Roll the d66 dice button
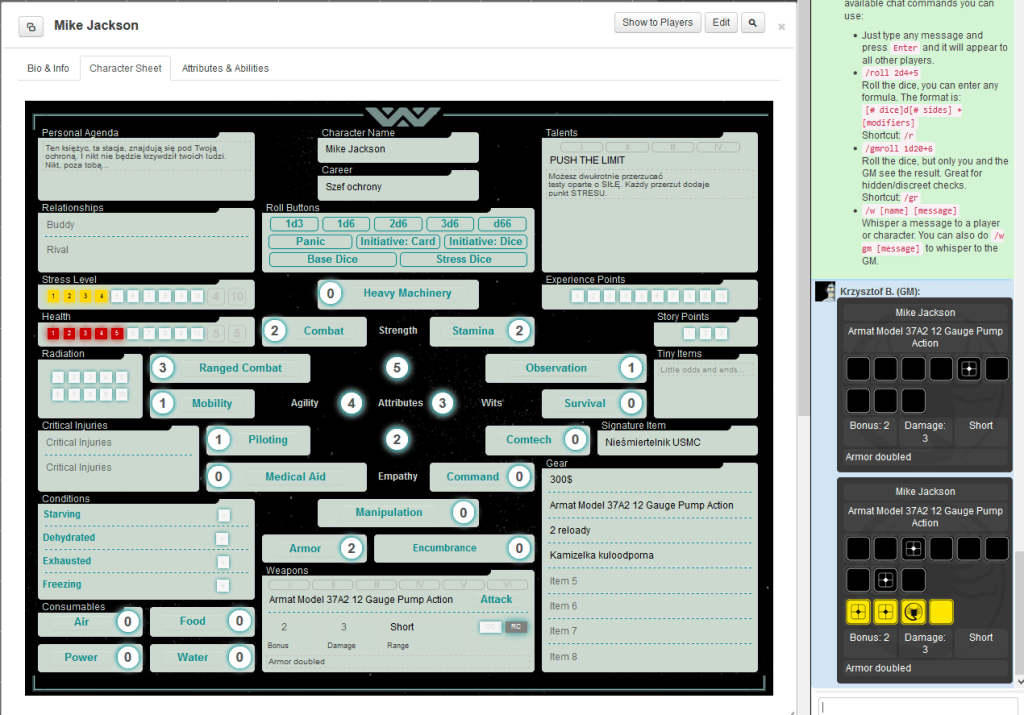Image resolution: width=1024 pixels, height=715 pixels. pyautogui.click(x=502, y=224)
